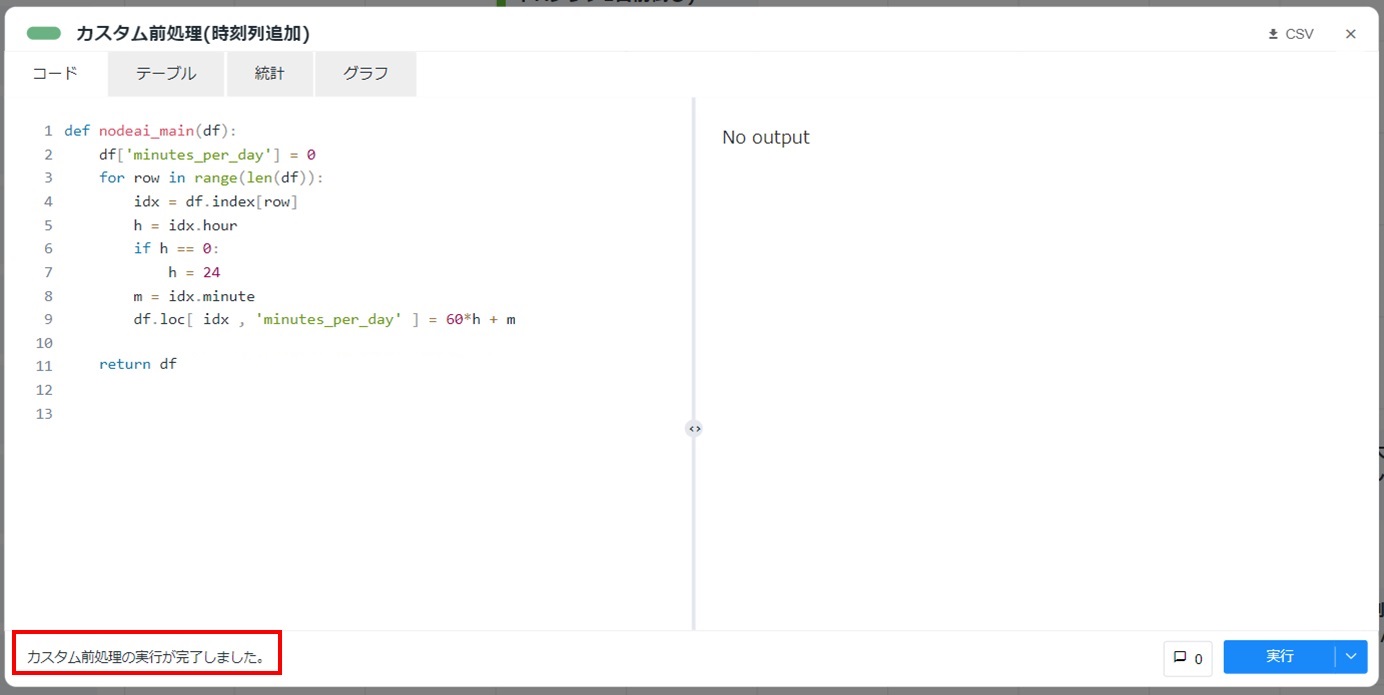Screen dimensions: 1384x695
Task: Click the 'No output' text
Action: (x=766, y=138)
